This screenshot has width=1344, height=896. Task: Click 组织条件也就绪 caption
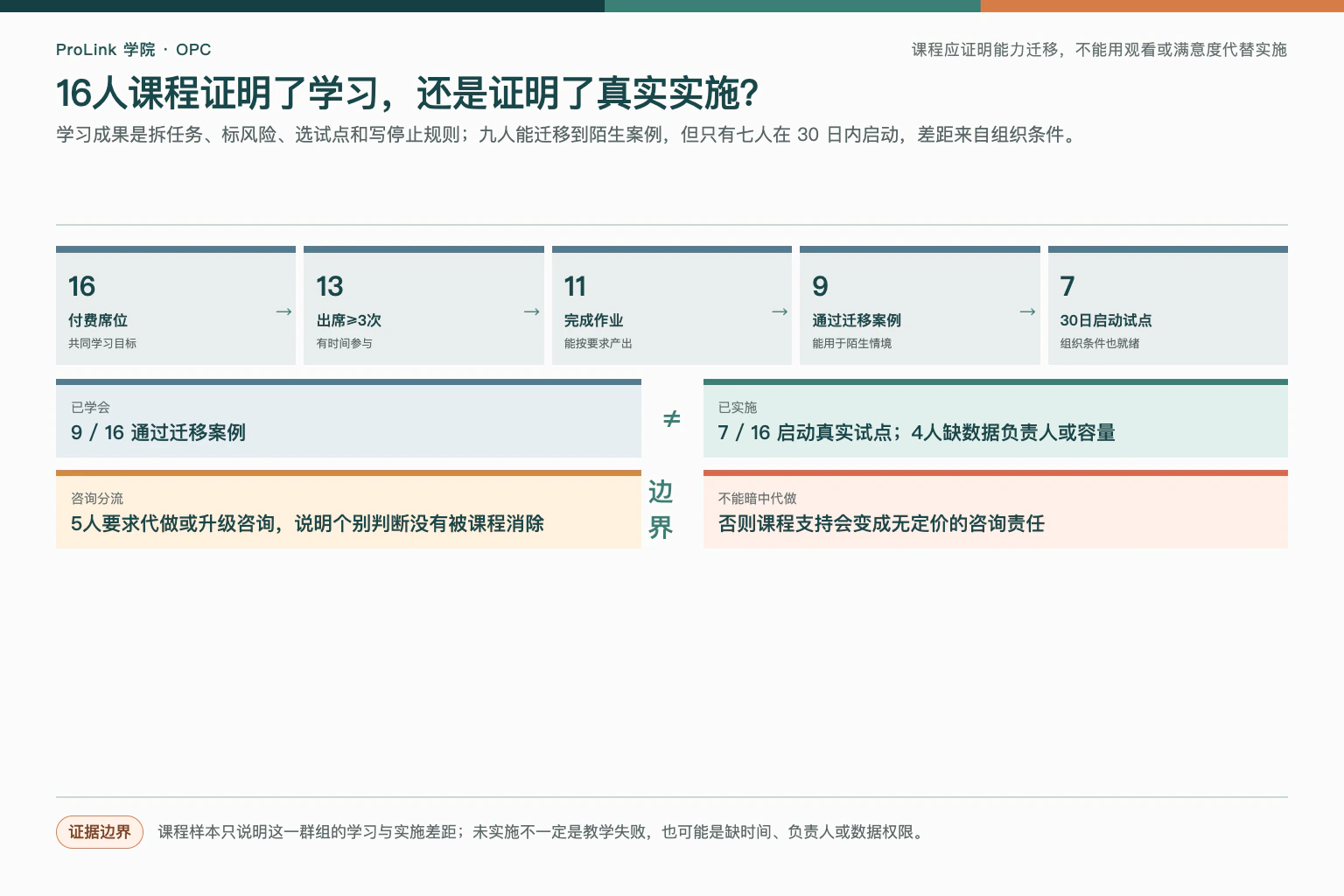(1100, 344)
